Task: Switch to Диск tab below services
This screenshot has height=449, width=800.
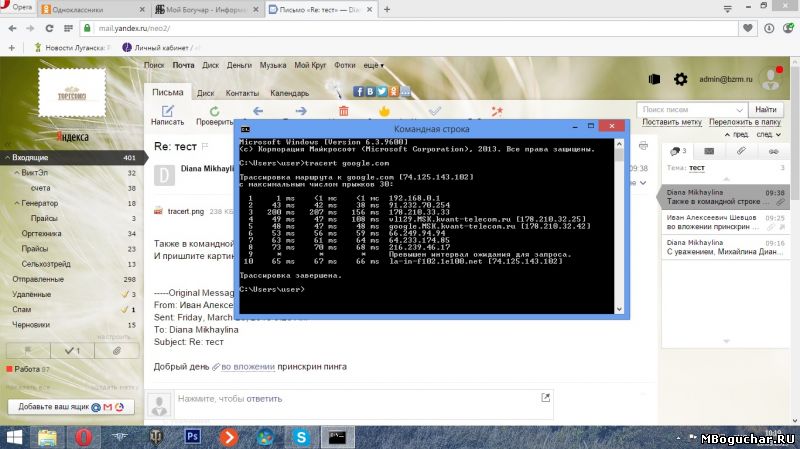Action: [205, 93]
